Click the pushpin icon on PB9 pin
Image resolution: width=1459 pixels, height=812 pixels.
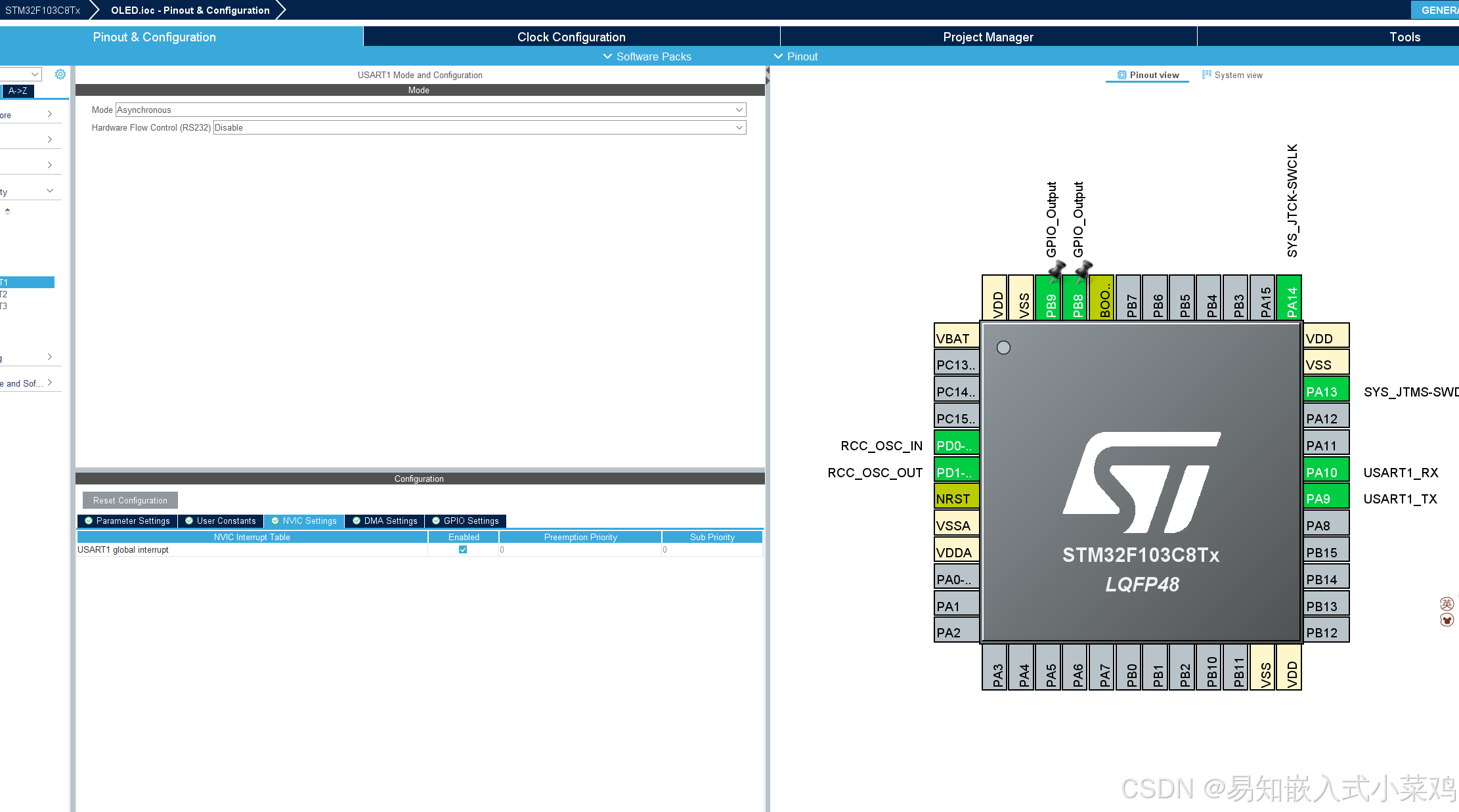click(1056, 270)
